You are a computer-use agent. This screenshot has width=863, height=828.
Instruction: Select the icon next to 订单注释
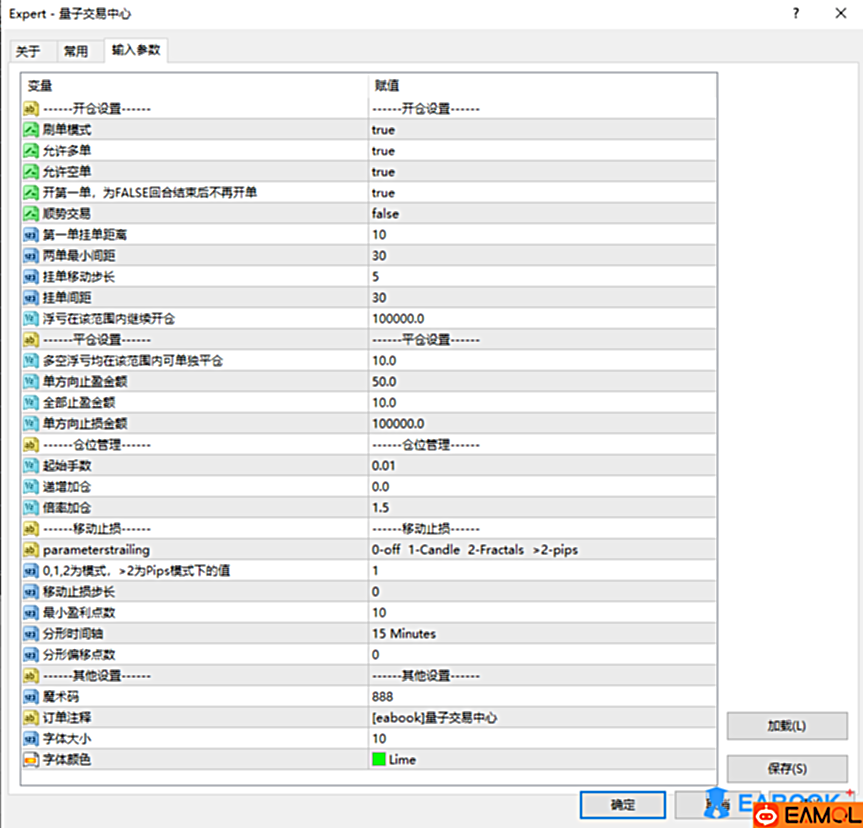click(x=31, y=717)
